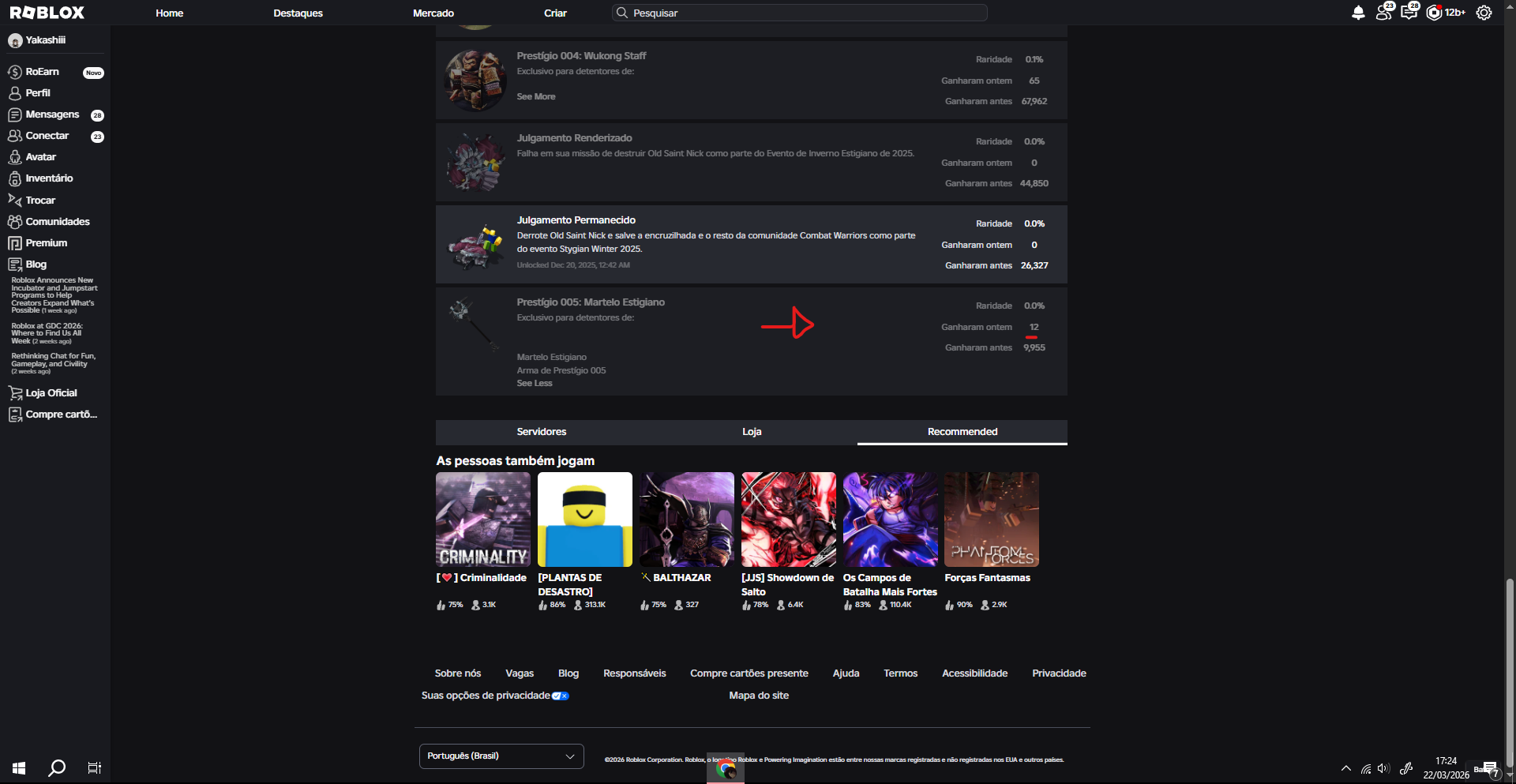The width and height of the screenshot is (1516, 784).
Task: Open the Perfil sidebar icon
Action: point(15,93)
